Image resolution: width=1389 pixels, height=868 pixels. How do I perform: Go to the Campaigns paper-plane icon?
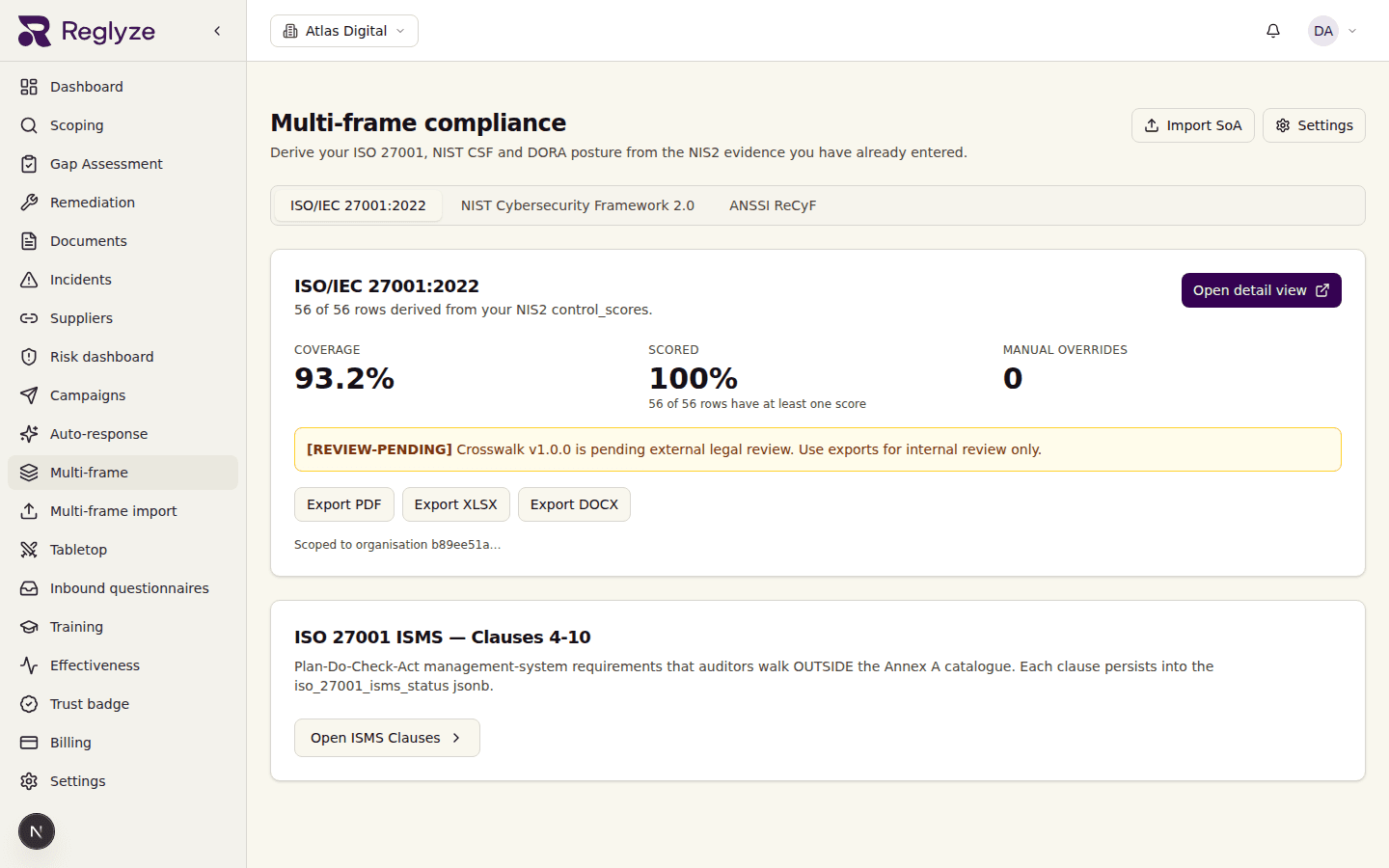coord(29,395)
